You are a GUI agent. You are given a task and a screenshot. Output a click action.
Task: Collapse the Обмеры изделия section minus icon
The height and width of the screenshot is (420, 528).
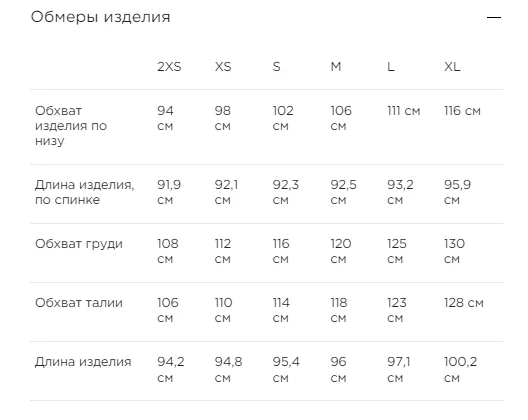click(494, 17)
